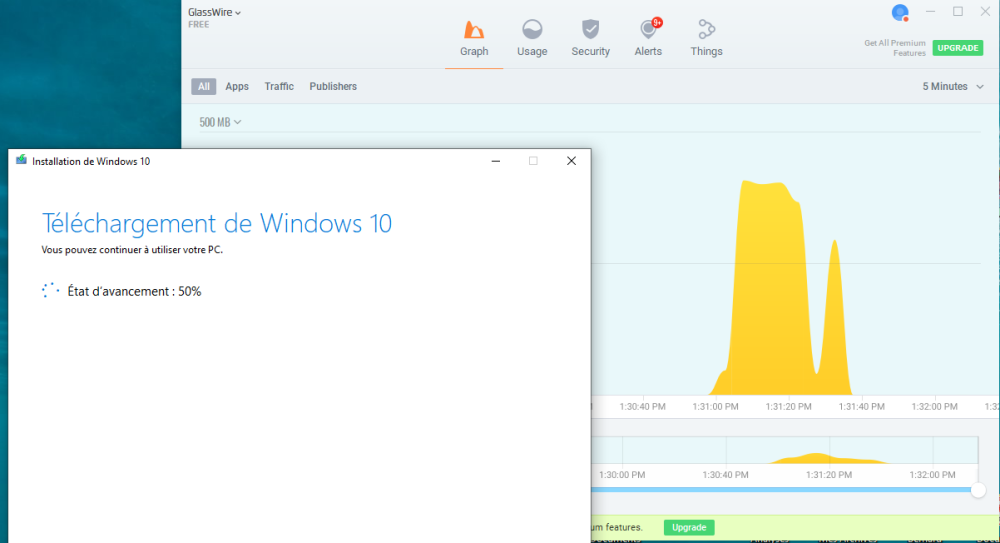Open the Security tab
Viewport: 1000px width, 543px height.
[x=590, y=40]
